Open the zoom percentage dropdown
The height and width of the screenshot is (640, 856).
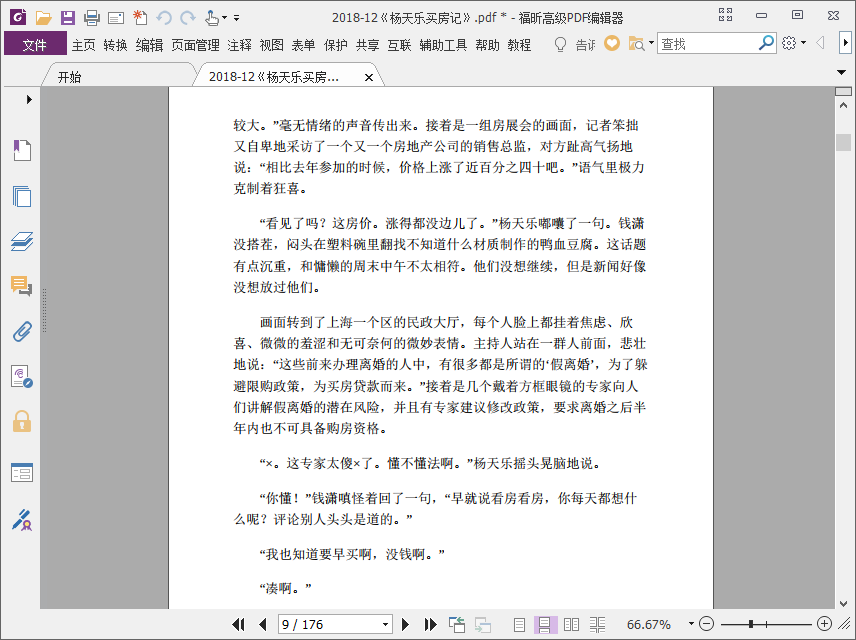pos(691,624)
